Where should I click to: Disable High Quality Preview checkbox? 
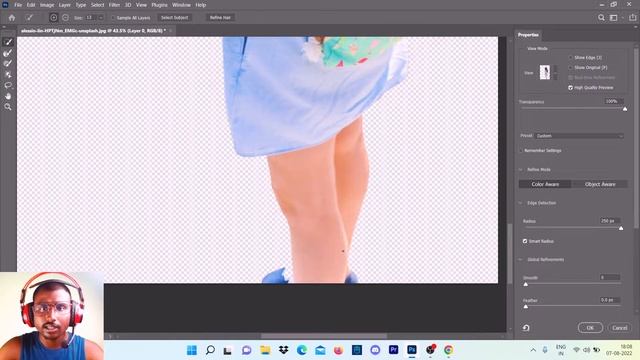pos(570,88)
